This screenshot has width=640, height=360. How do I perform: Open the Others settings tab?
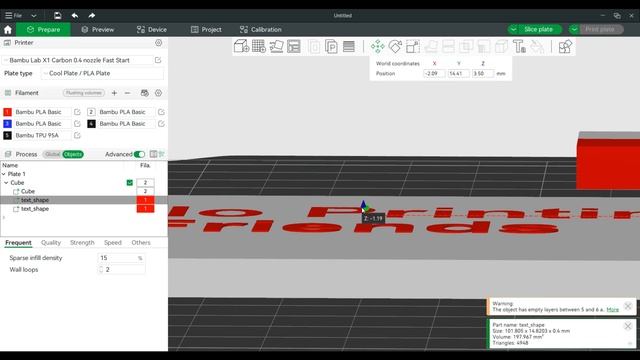pos(141,242)
